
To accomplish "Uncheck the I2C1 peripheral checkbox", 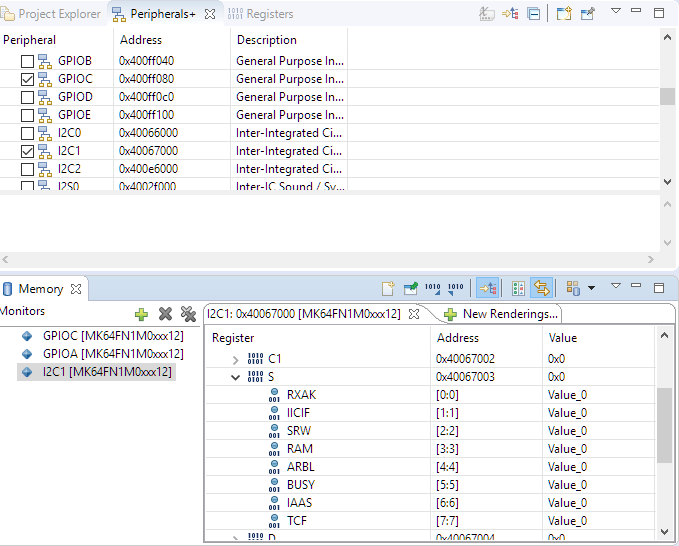I will click(28, 151).
